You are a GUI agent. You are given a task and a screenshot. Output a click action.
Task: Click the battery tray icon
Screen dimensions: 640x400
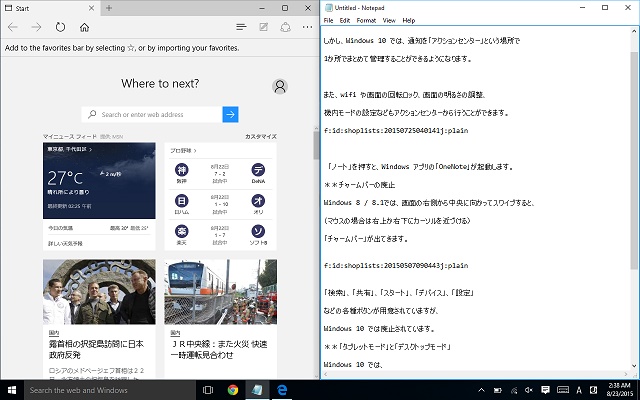tap(498, 391)
